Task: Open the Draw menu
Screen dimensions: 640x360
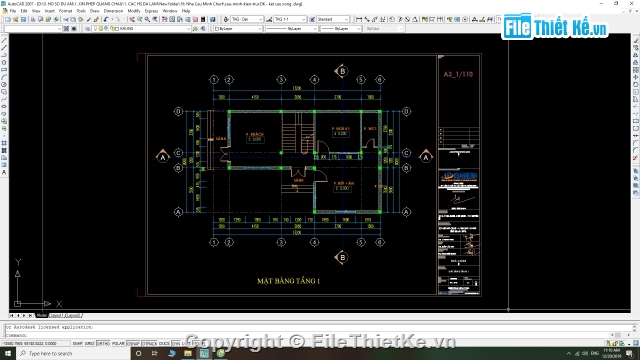Action: (94, 11)
